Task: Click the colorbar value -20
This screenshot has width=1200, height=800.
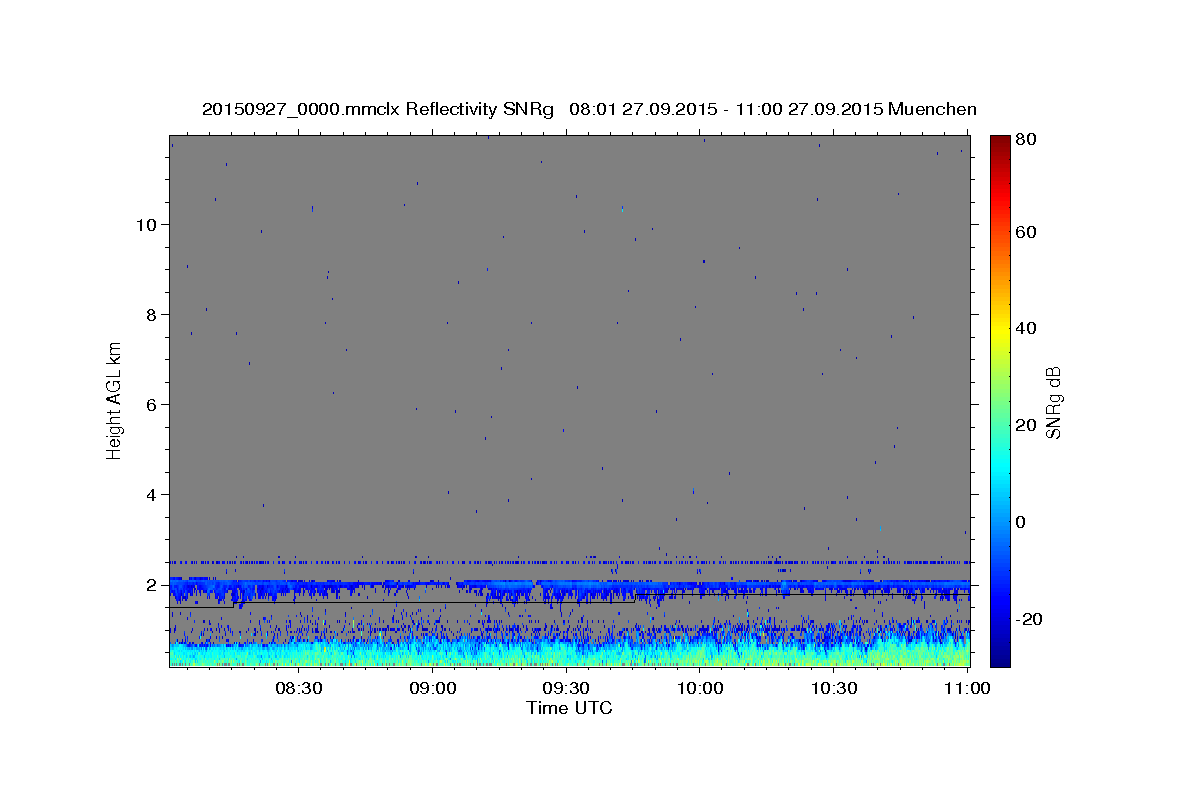Action: click(1030, 619)
